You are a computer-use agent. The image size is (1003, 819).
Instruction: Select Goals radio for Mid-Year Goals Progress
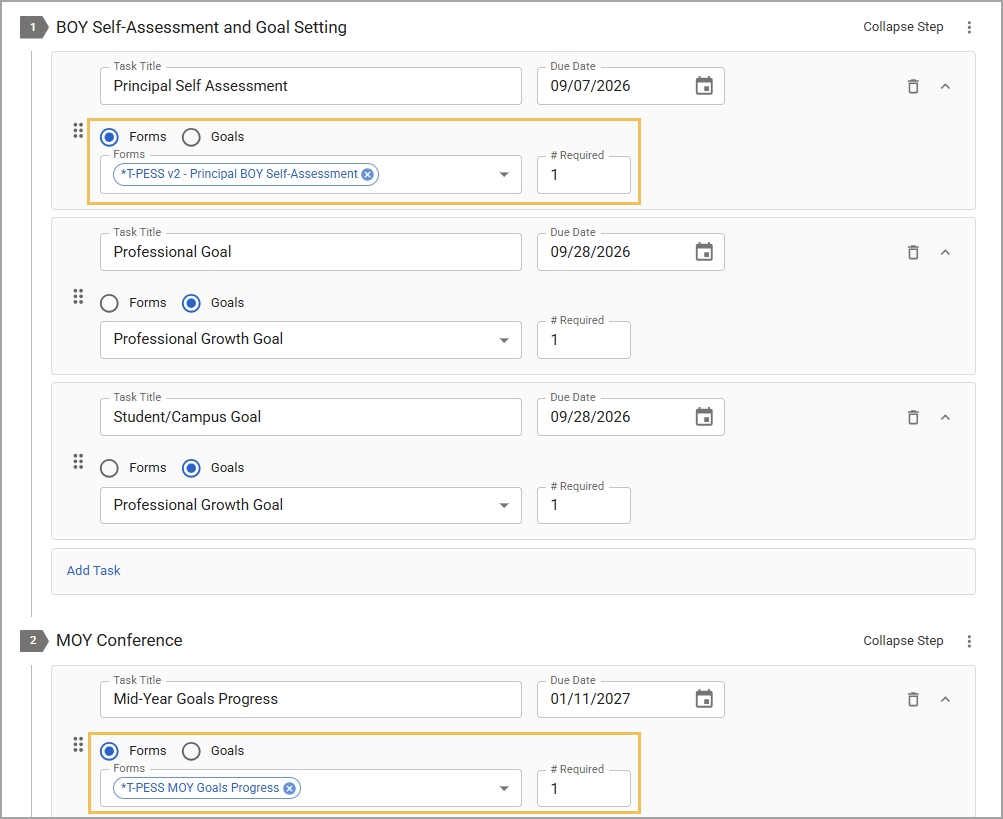pos(191,751)
